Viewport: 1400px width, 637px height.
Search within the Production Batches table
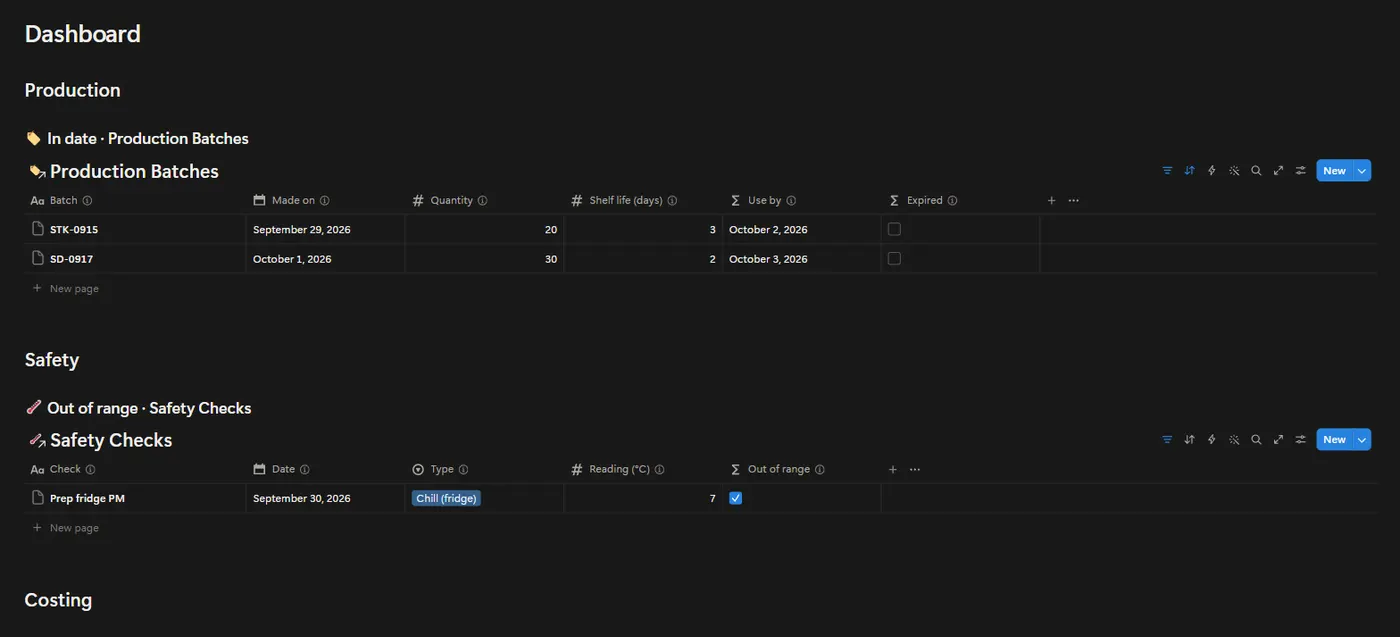point(1256,171)
